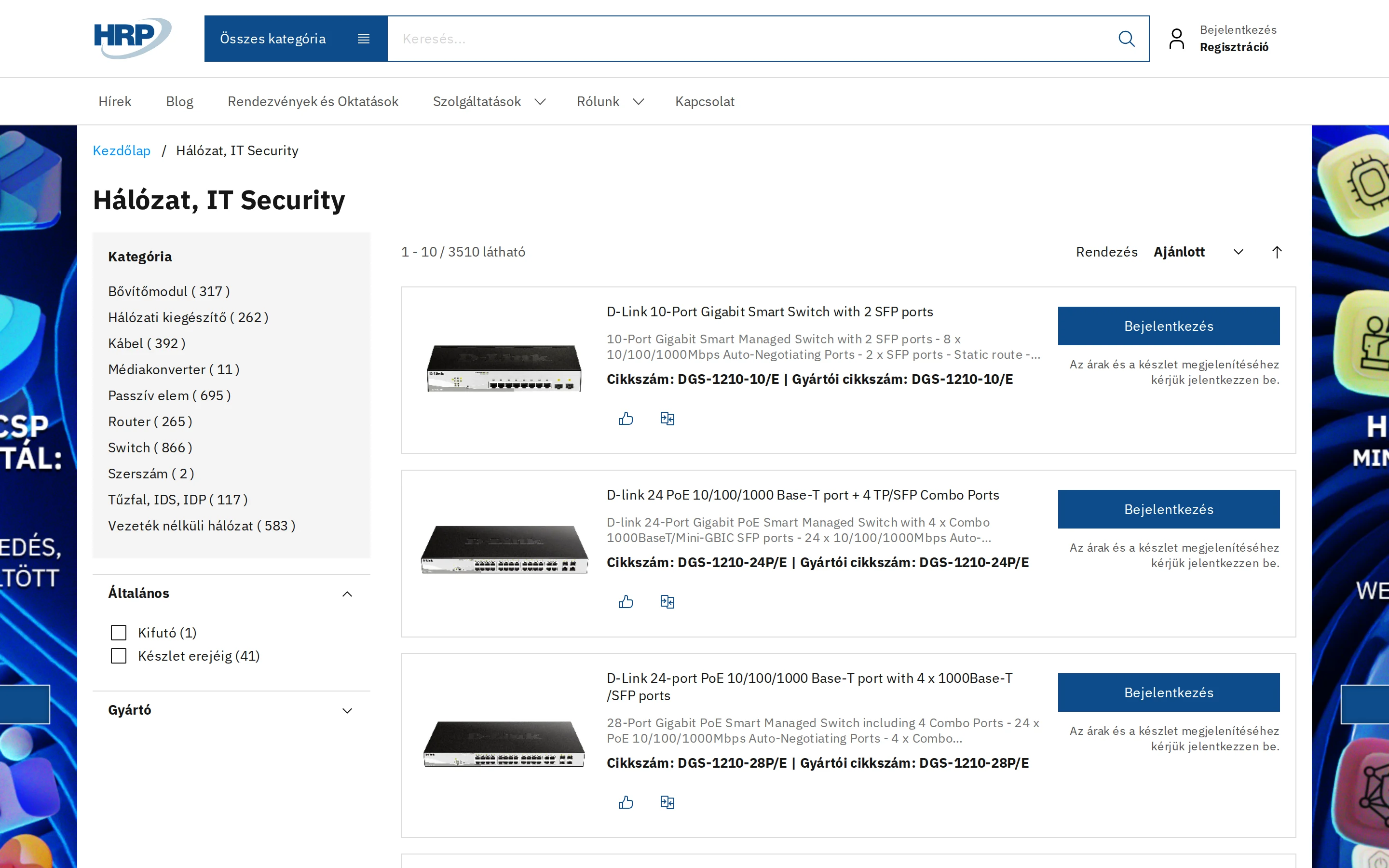
Task: Enable the Kifutó filter checkbox
Action: tap(118, 633)
